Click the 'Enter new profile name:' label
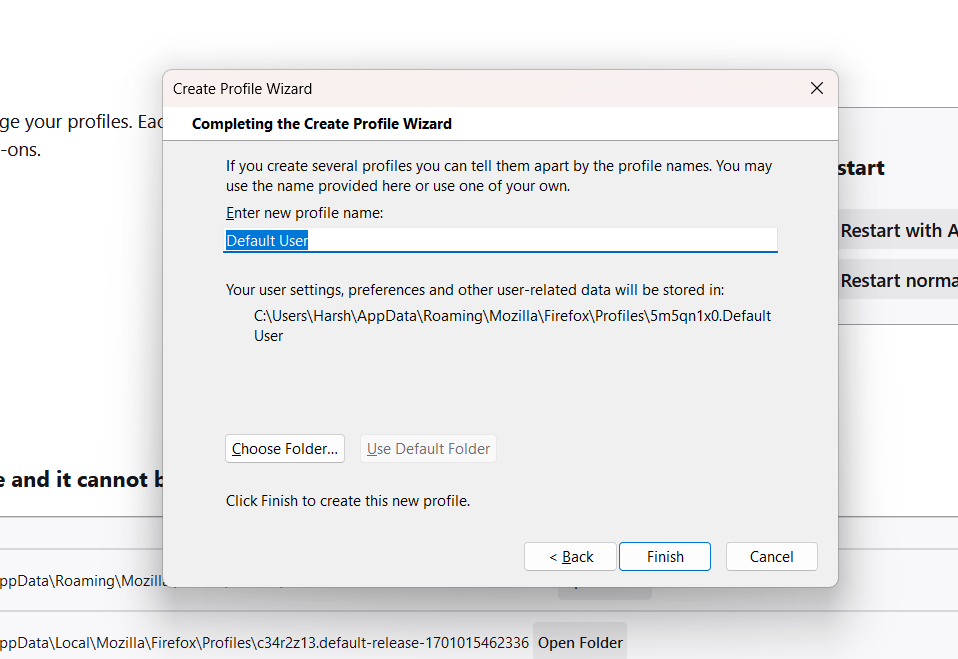Viewport: 958px width, 659px height. tap(305, 213)
